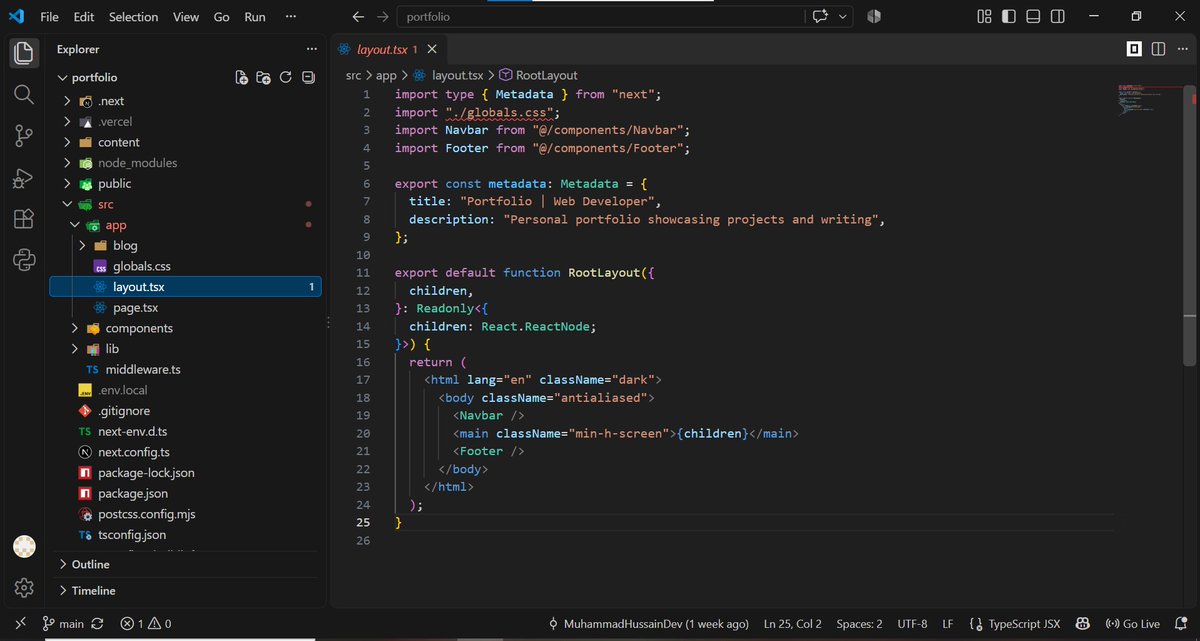1200x641 pixels.
Task: Open editor more actions ellipsis
Action: (x=1182, y=48)
